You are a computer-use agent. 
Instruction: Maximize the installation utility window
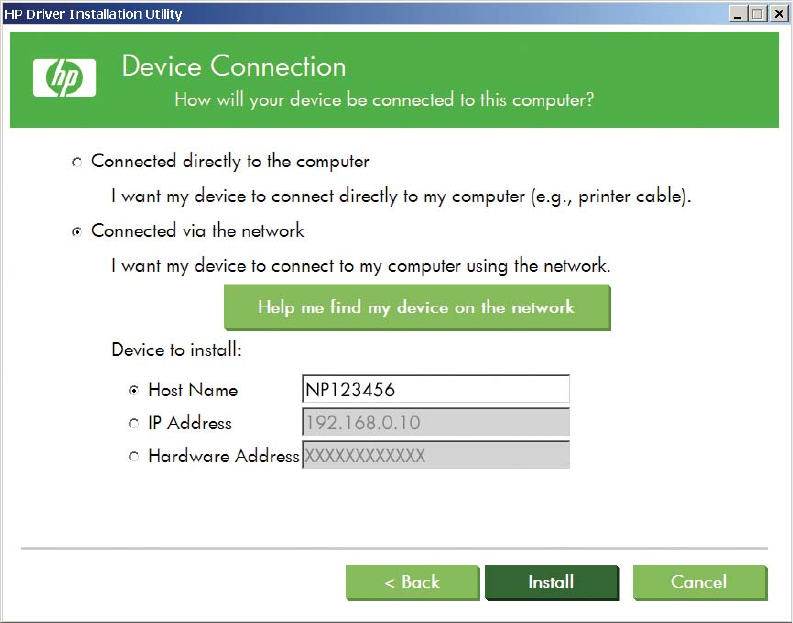click(756, 14)
